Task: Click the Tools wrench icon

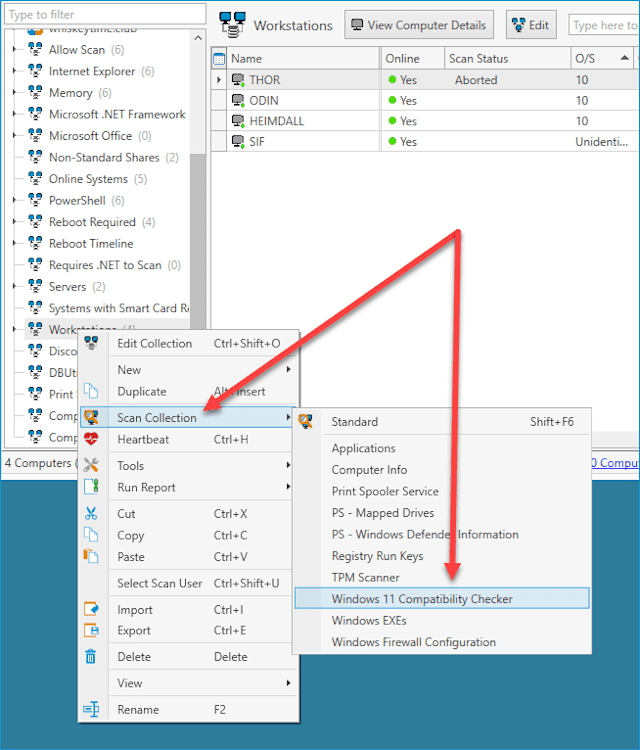Action: [91, 465]
